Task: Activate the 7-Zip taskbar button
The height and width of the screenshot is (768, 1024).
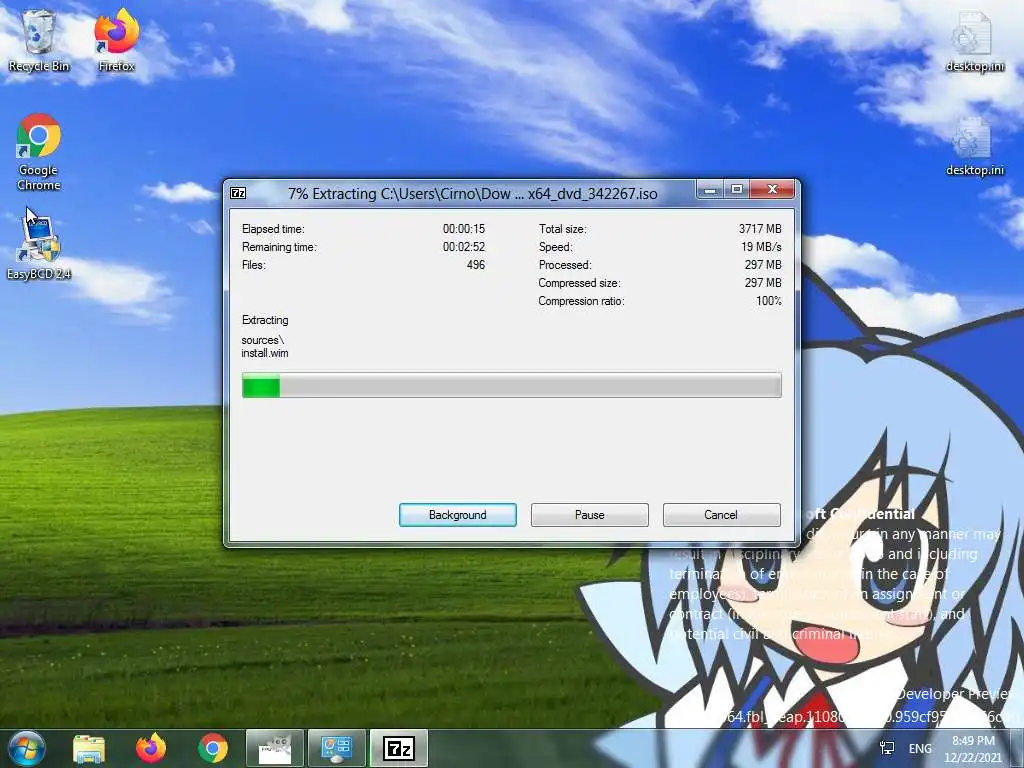Action: pyautogui.click(x=398, y=748)
